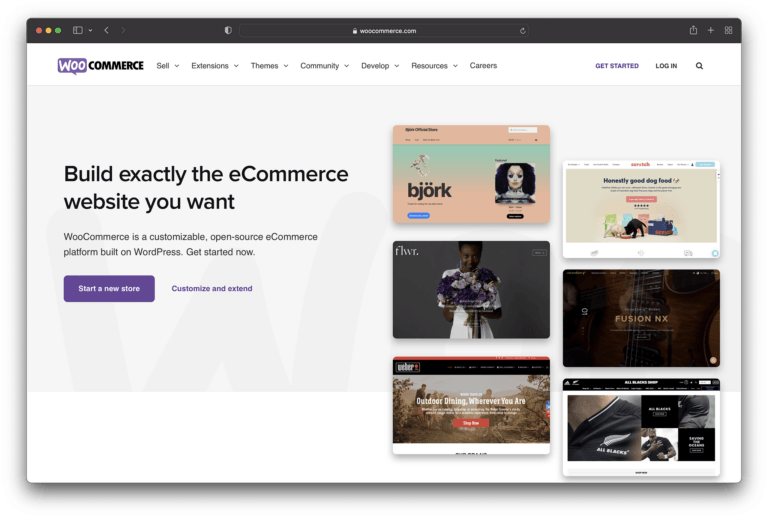Image resolution: width=768 pixels, height=518 pixels.
Task: Open the björk store showcase thumbnail
Action: click(x=471, y=174)
